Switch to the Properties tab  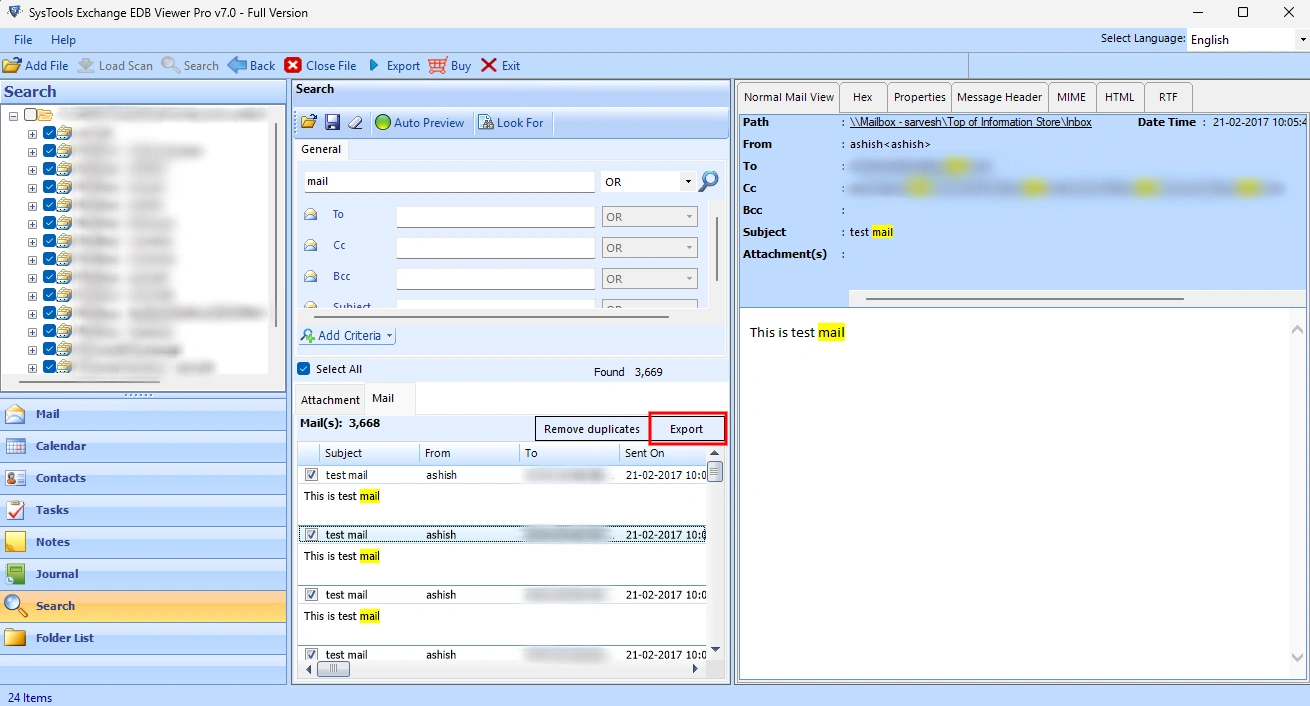919,97
